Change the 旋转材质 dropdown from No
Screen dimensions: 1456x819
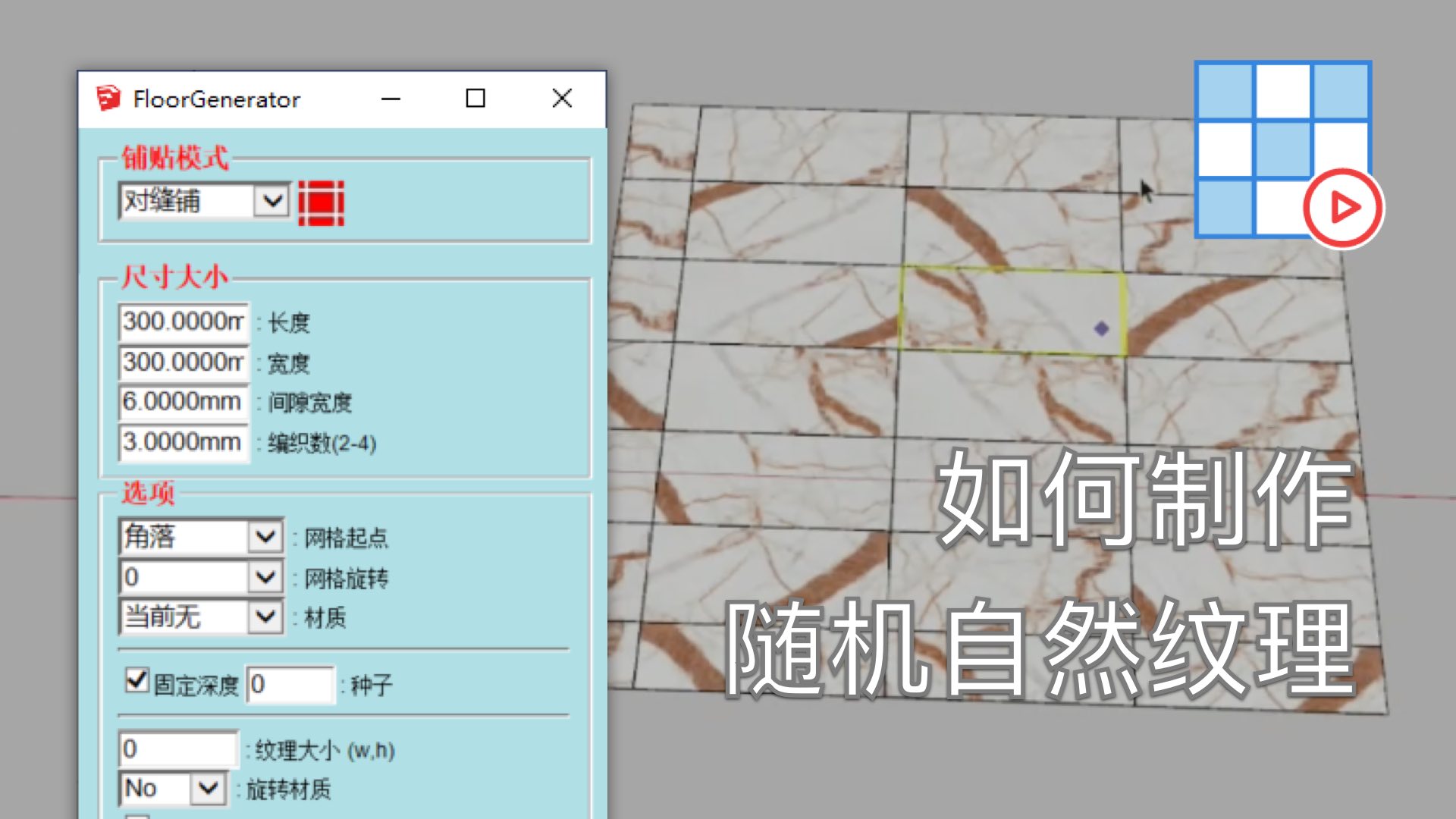click(208, 789)
